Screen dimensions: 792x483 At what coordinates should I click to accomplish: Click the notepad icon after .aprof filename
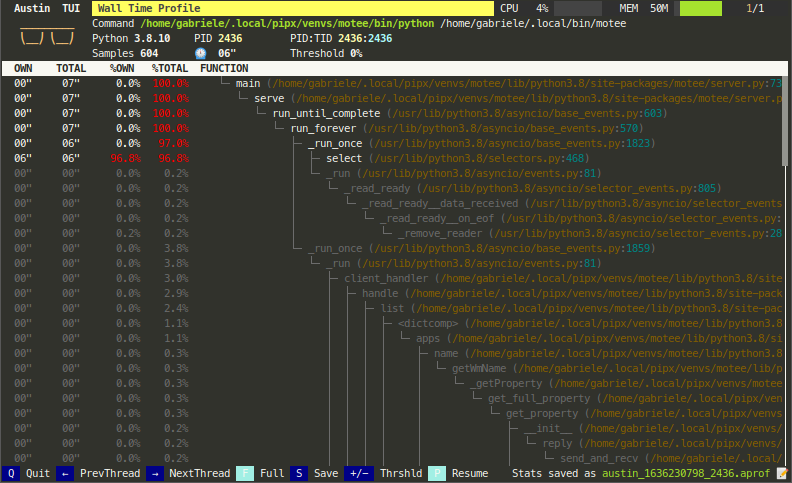783,473
